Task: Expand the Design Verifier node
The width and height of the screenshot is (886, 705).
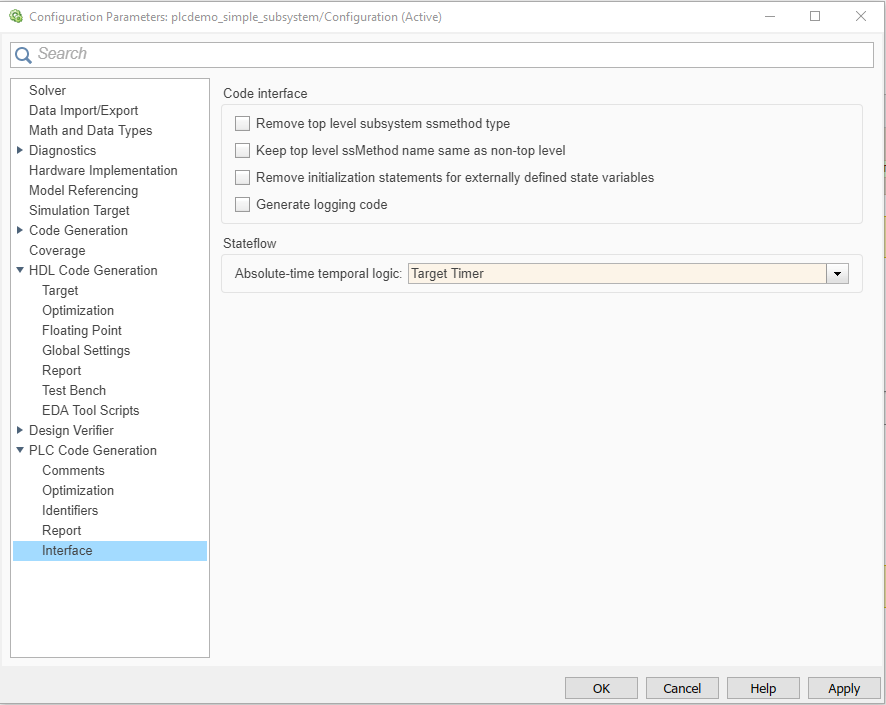Action: pos(20,431)
